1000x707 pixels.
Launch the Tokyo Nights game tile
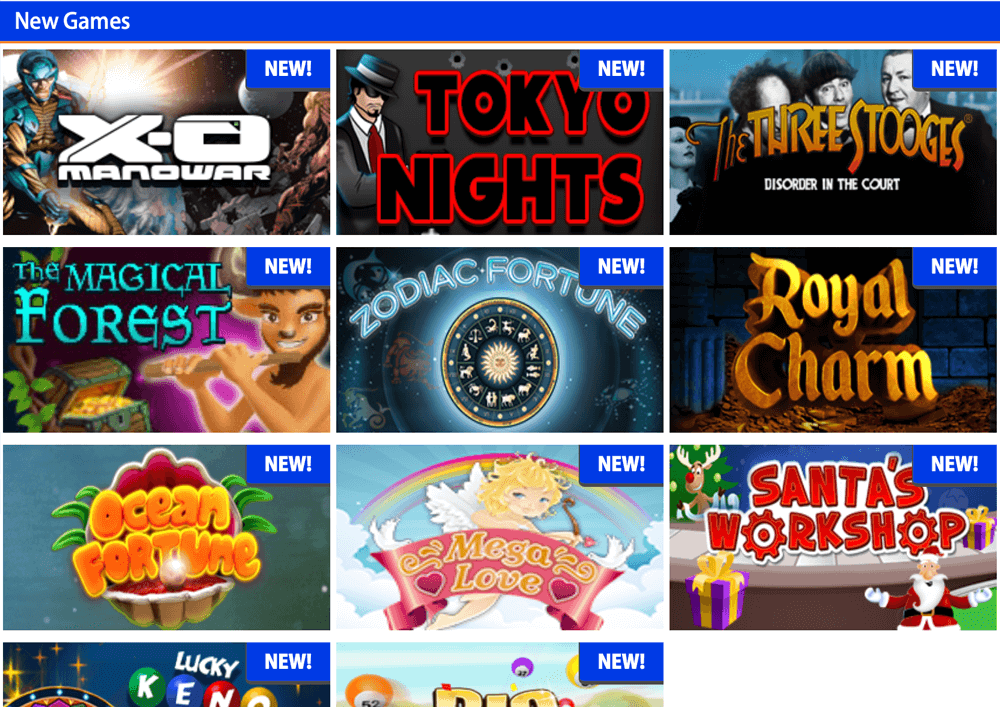coord(499,142)
